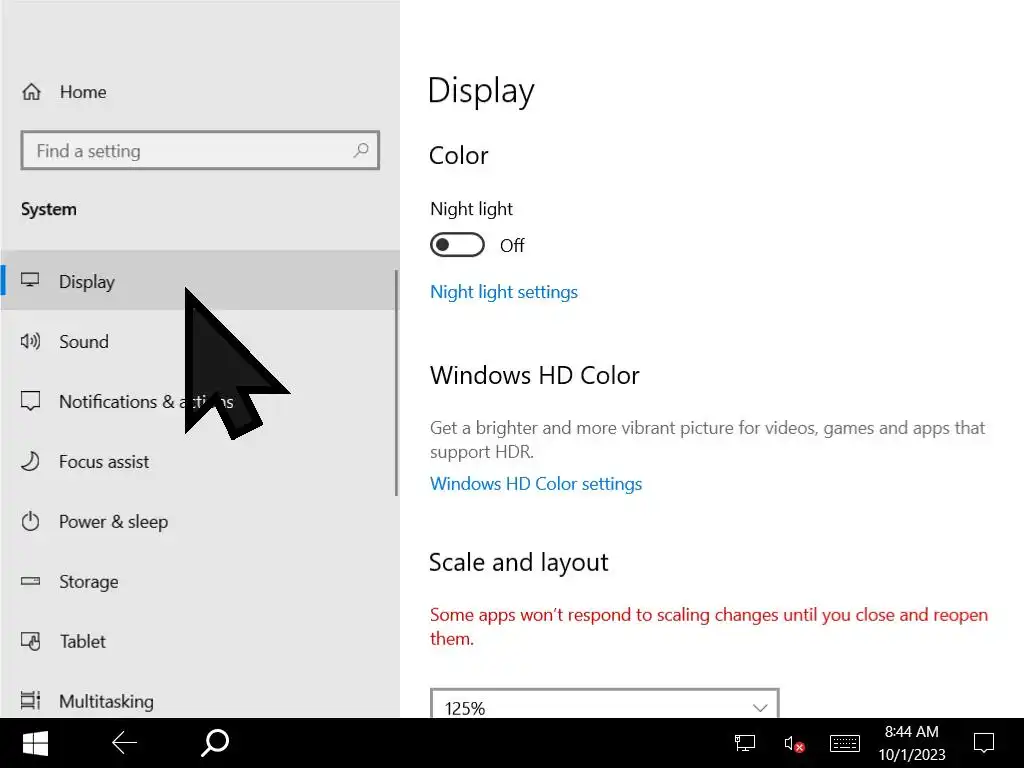
Task: Open Power & sleep settings
Action: pyautogui.click(x=200, y=521)
